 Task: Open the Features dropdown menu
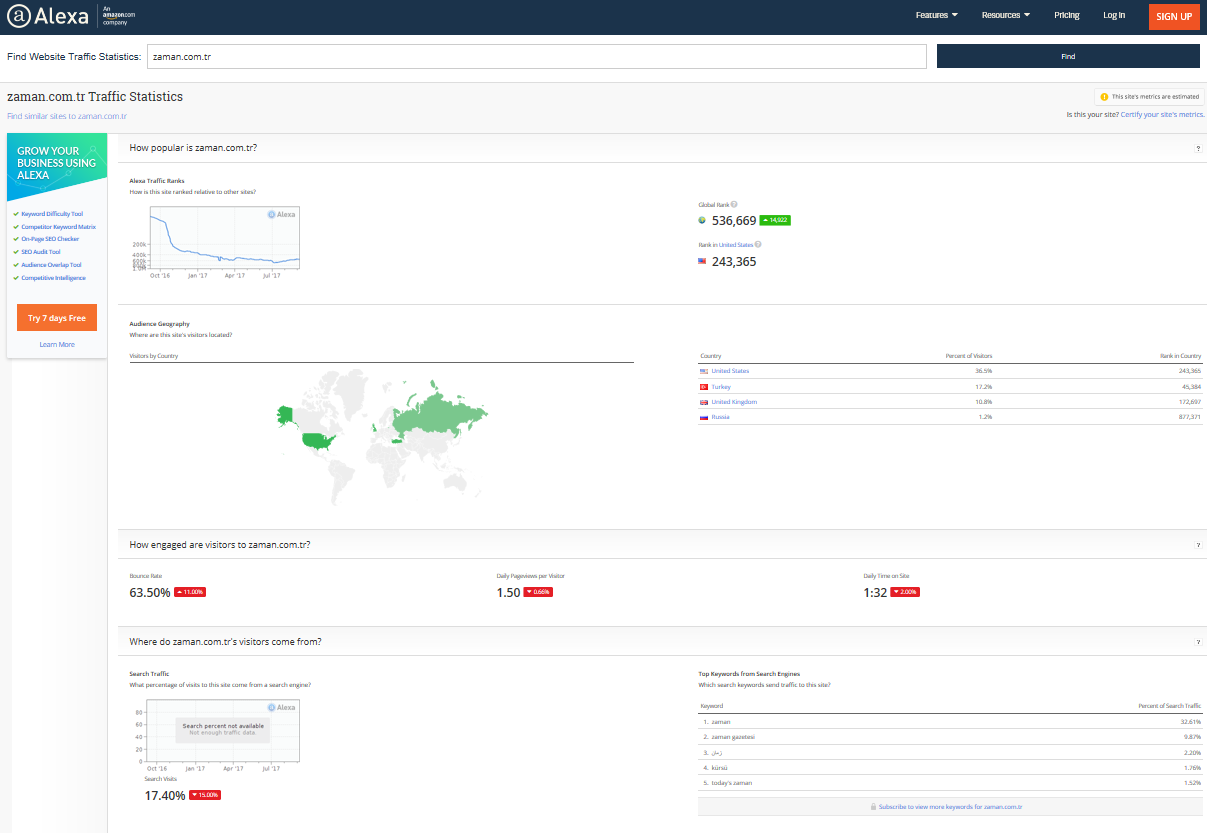(936, 15)
